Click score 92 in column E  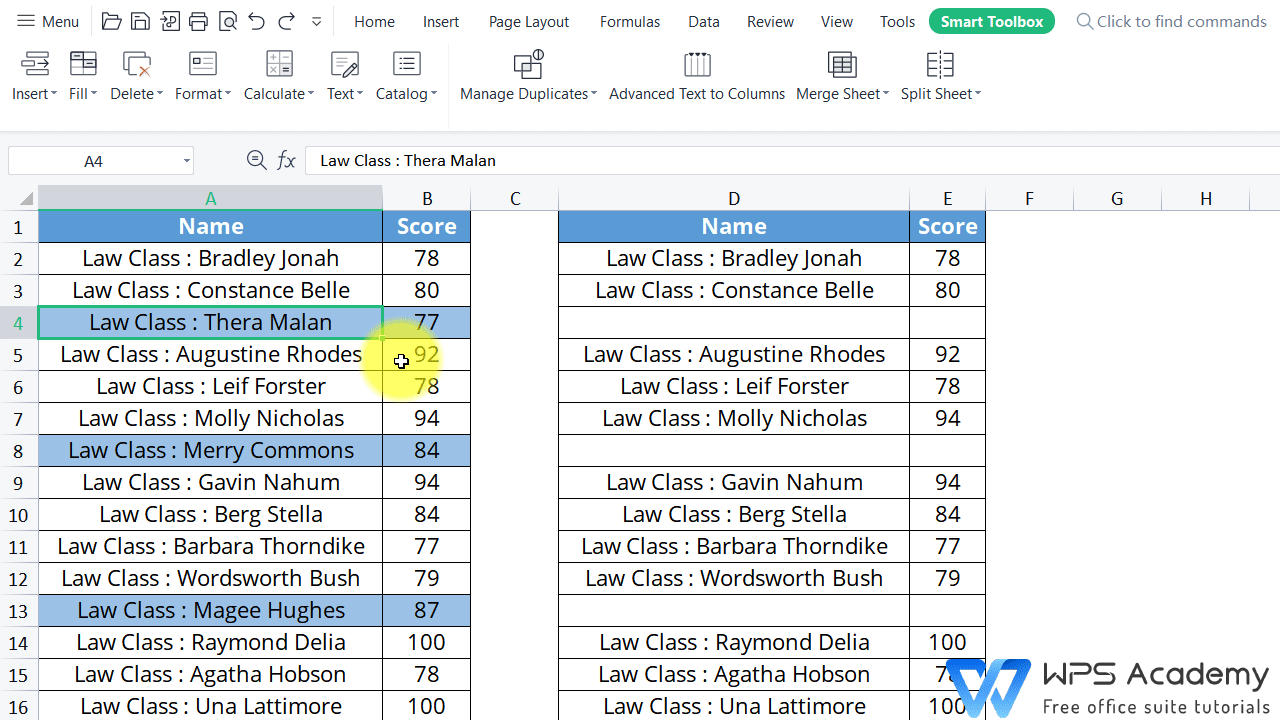pyautogui.click(x=947, y=355)
